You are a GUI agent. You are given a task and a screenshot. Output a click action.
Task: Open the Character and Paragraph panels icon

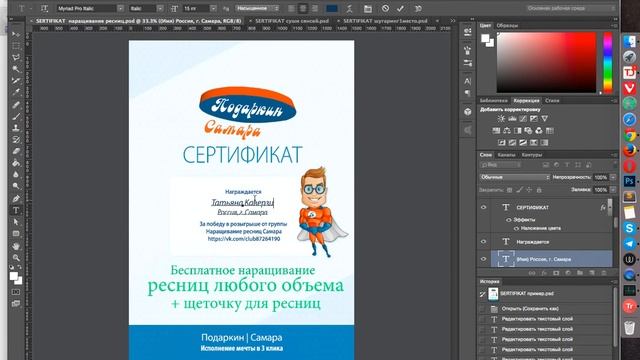pos(368,8)
